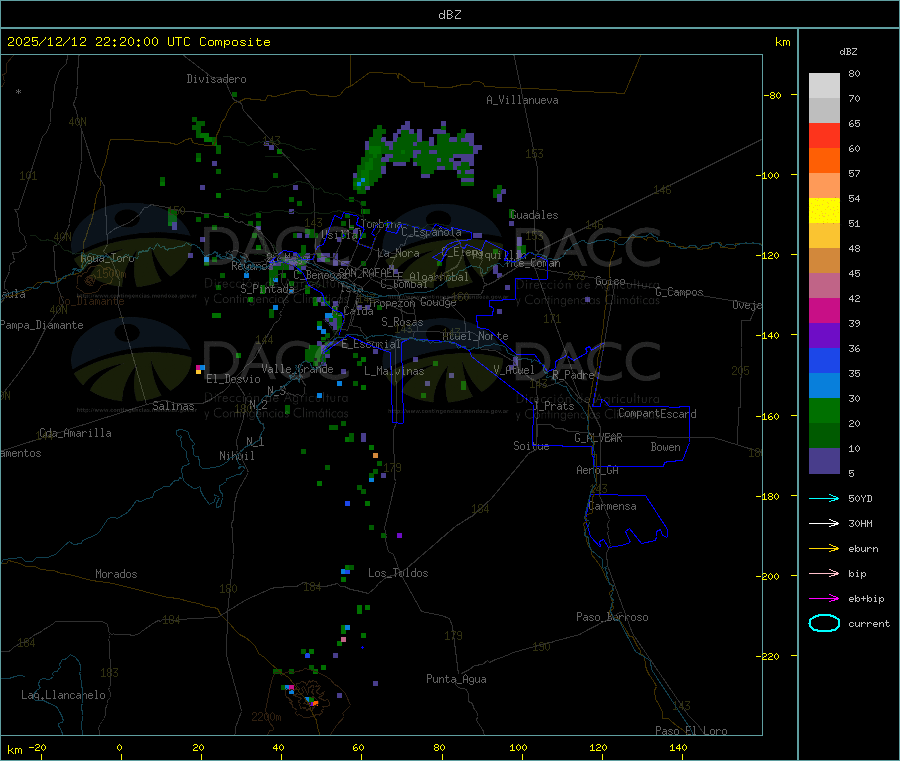Image resolution: width=900 pixels, height=761 pixels.
Task: Select the purple 36–39 dBZ swatch
Action: coord(824,336)
